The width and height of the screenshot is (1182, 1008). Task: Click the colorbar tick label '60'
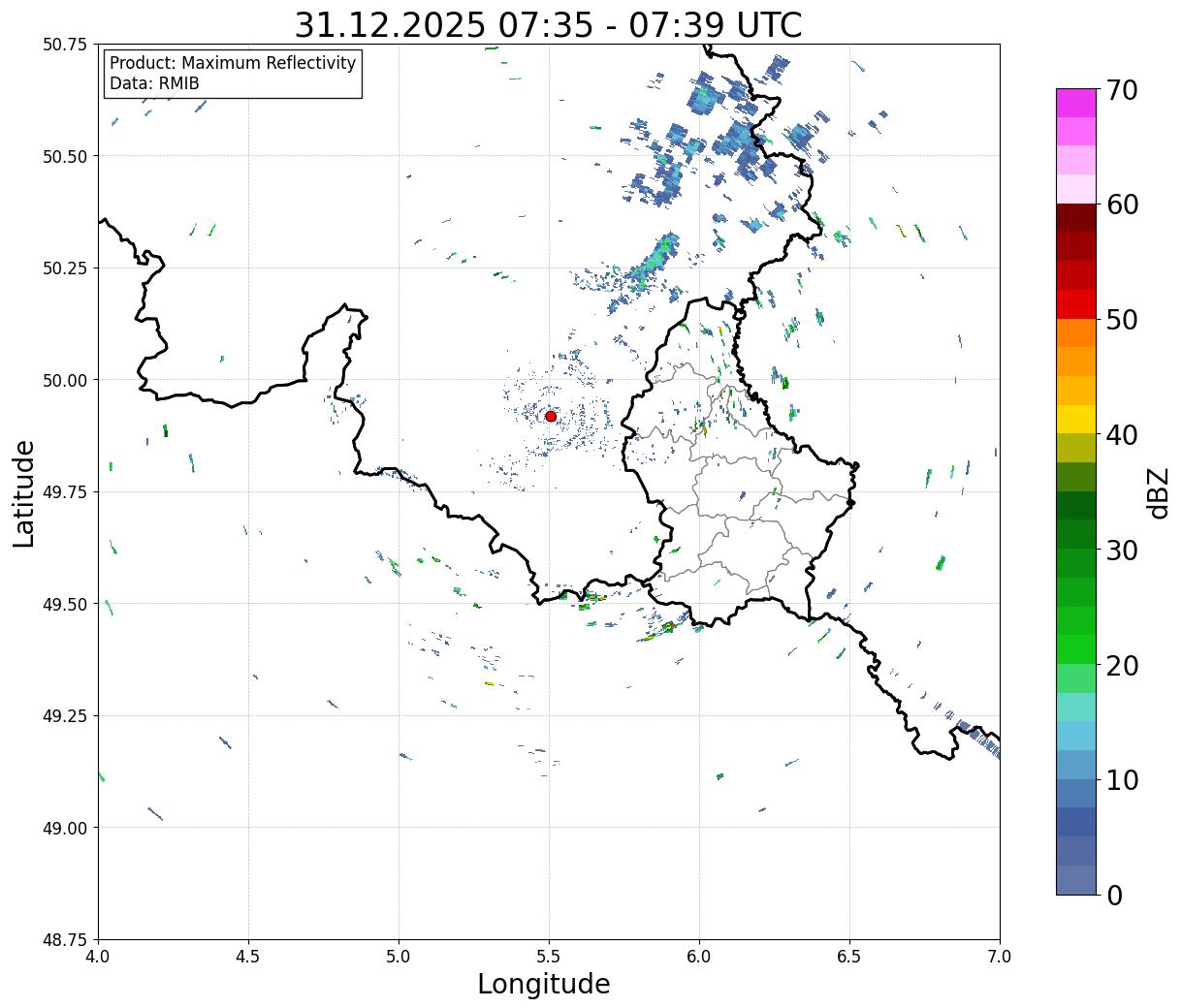click(1121, 205)
